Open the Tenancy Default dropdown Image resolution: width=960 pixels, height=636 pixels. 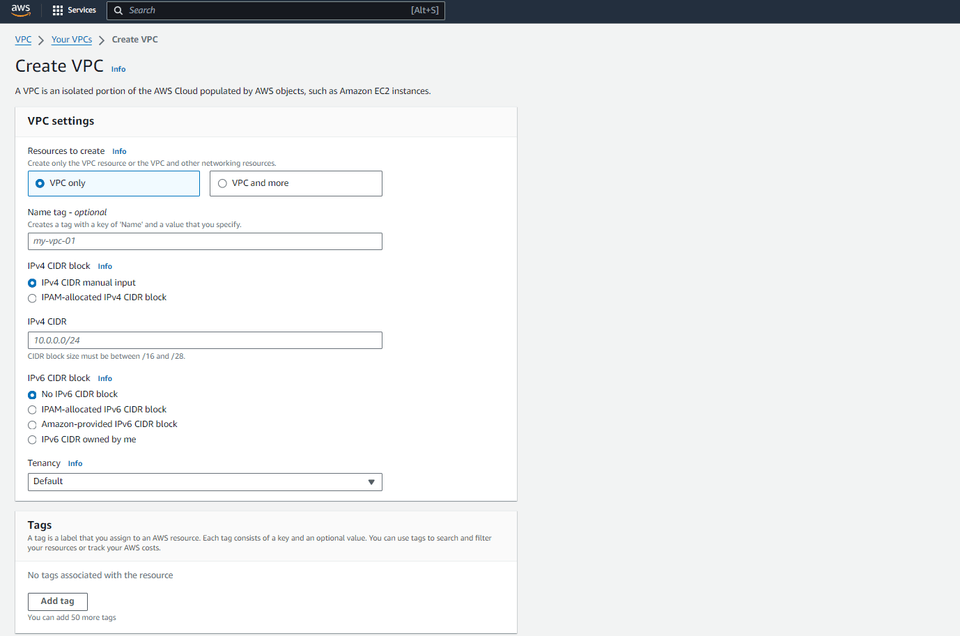point(205,482)
